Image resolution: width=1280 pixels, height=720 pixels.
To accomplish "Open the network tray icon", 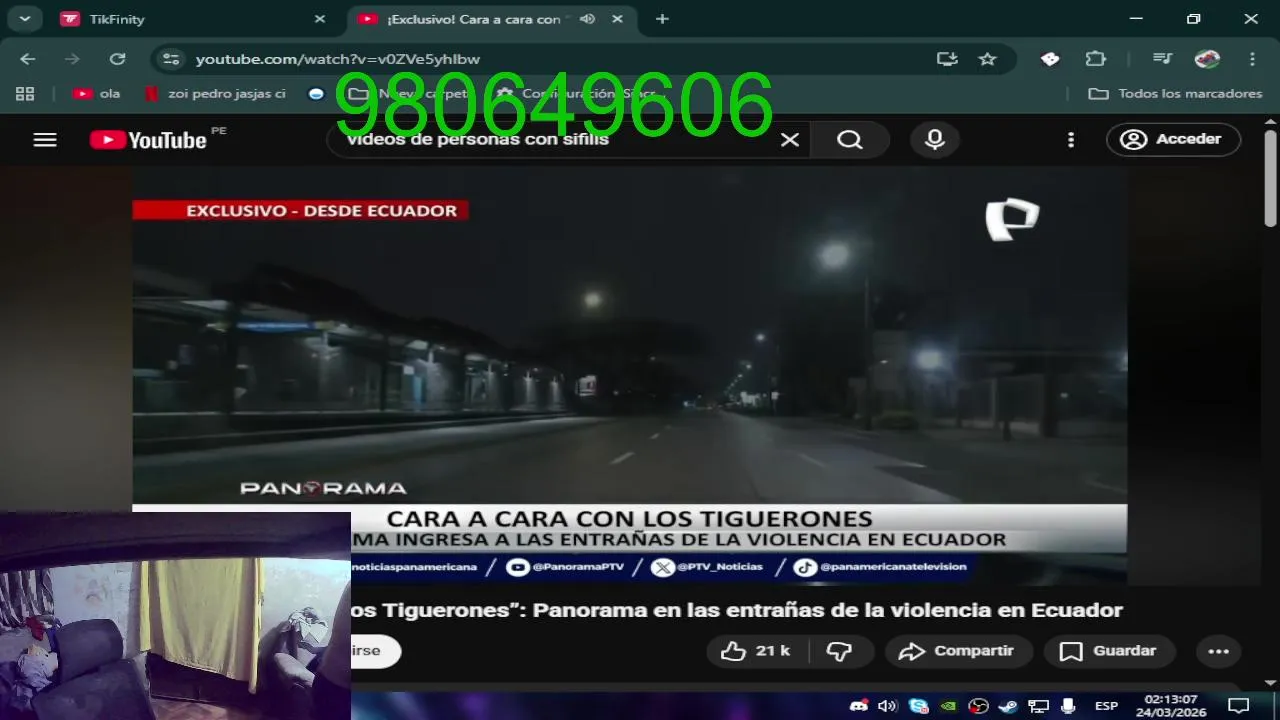I will tap(1038, 706).
